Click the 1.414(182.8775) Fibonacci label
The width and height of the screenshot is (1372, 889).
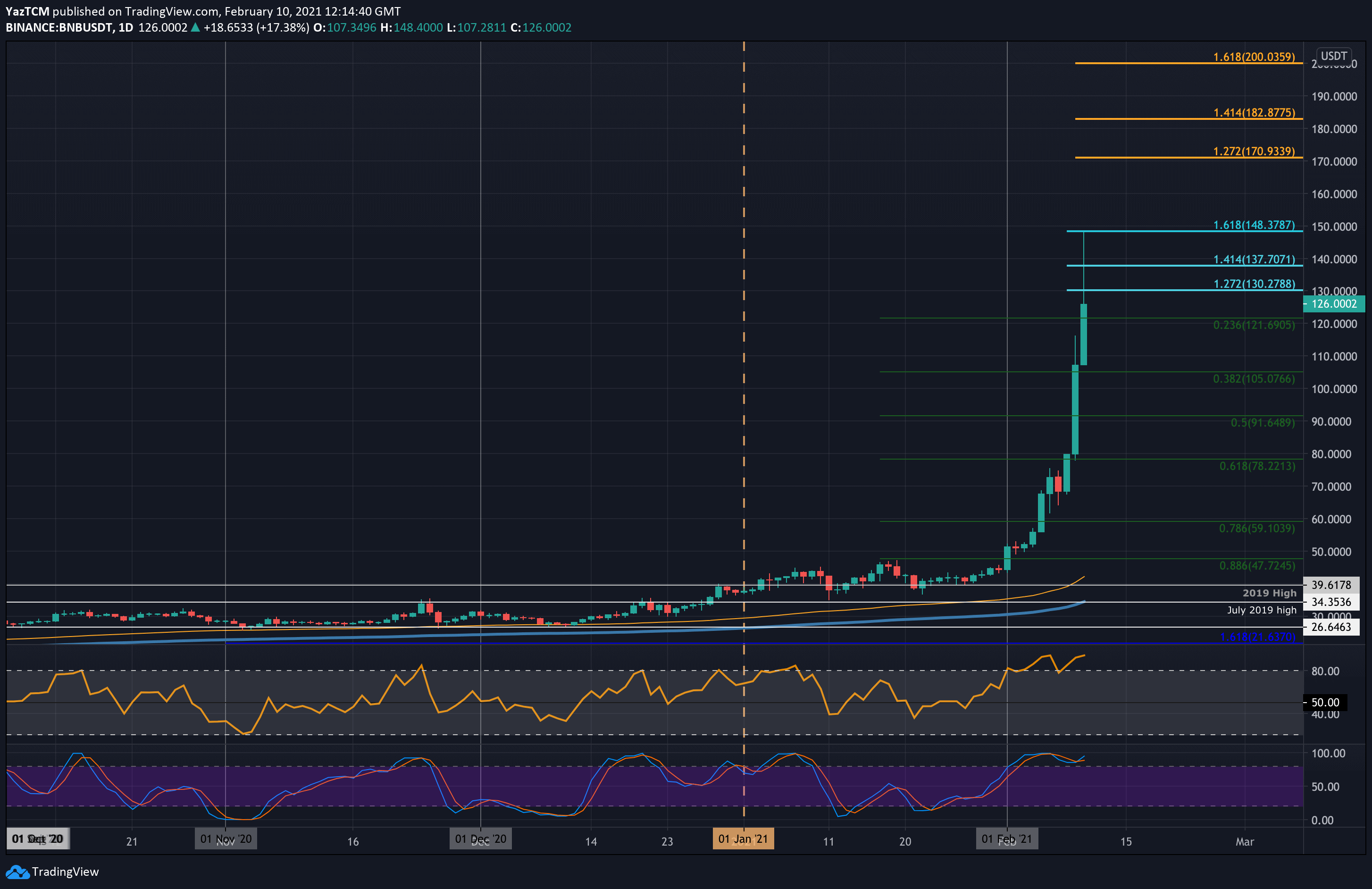pyautogui.click(x=1254, y=112)
